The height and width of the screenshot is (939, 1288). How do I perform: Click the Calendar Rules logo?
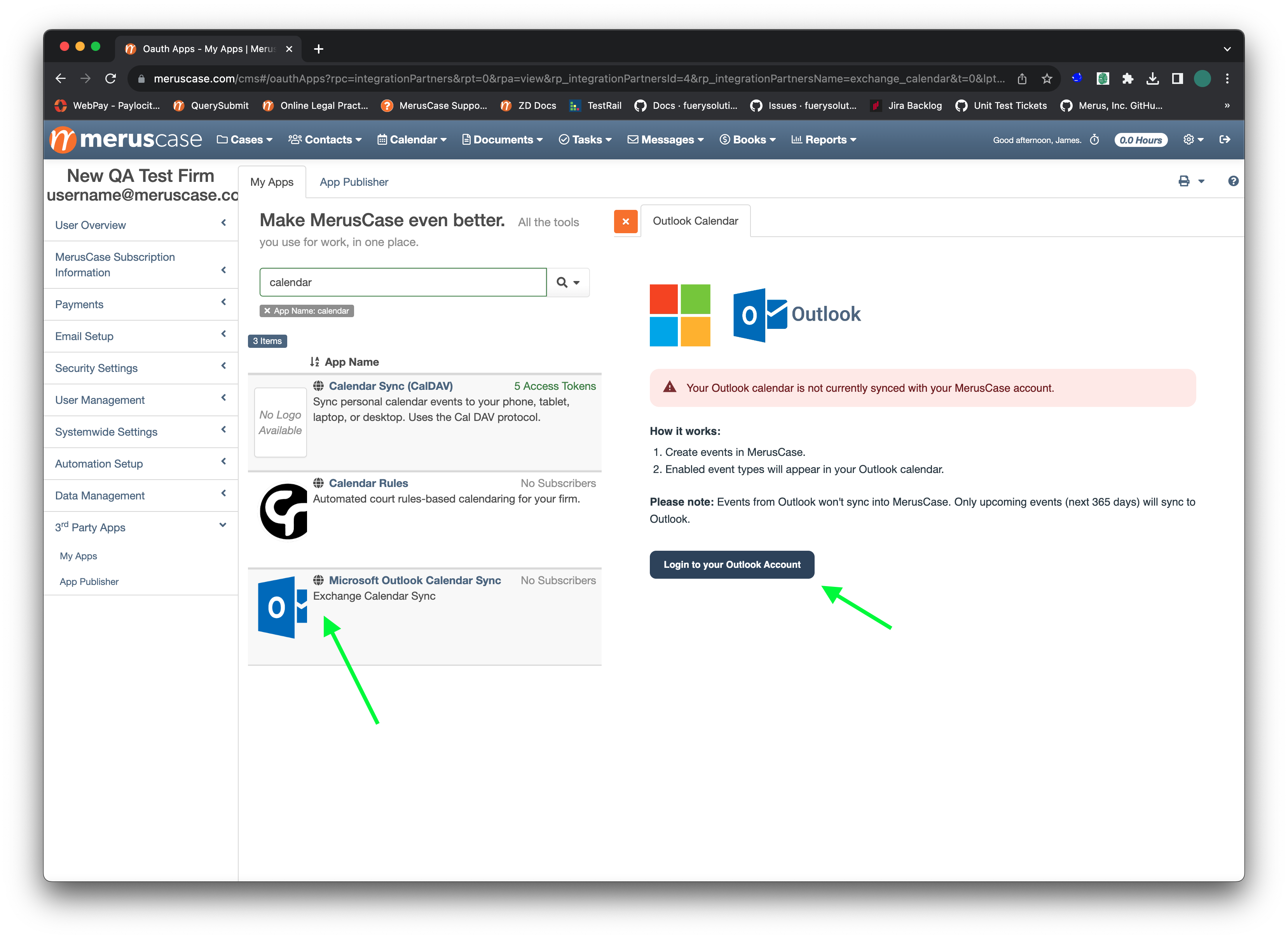[x=283, y=511]
